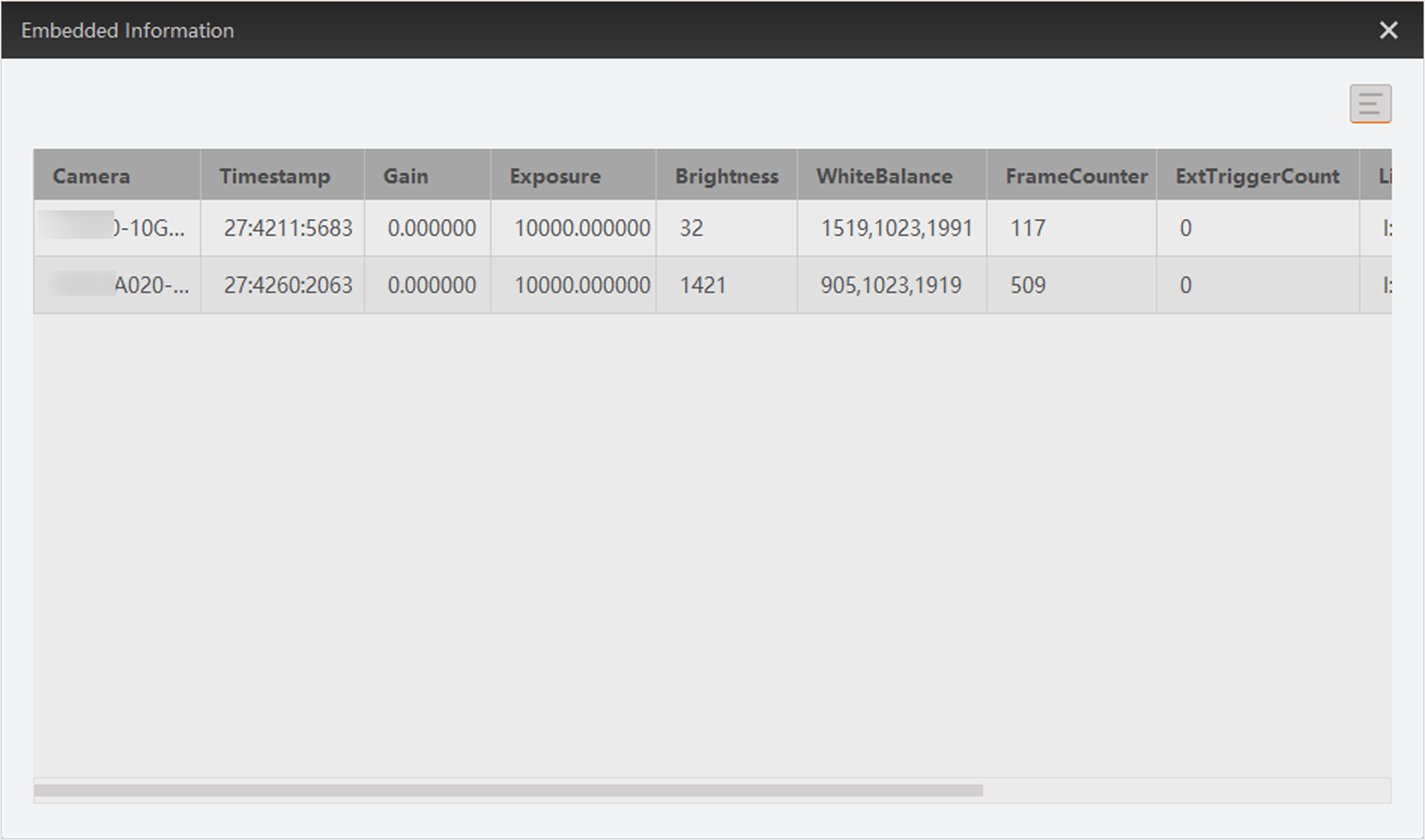Click the Camera column header
The image size is (1425, 840).
(92, 176)
